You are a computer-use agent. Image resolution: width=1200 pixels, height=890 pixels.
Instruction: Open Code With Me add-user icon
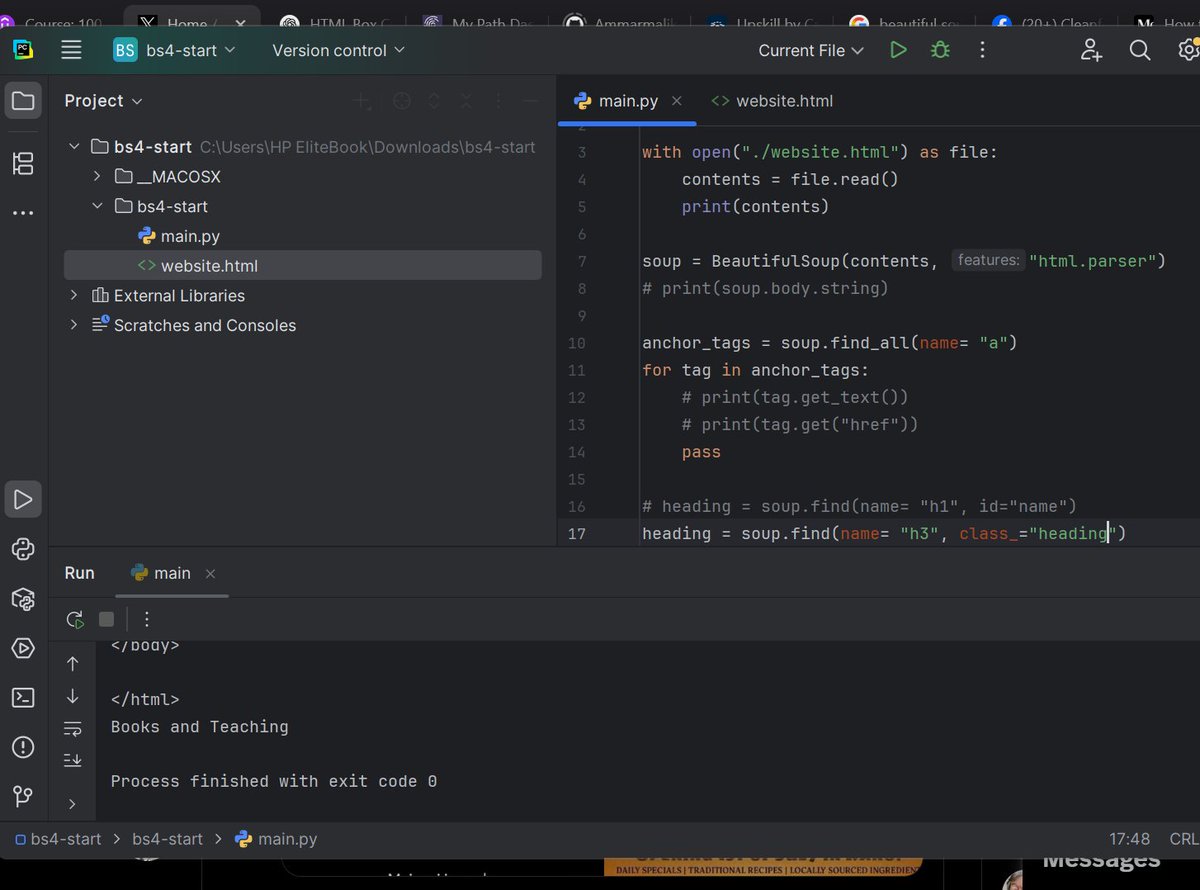1091,50
